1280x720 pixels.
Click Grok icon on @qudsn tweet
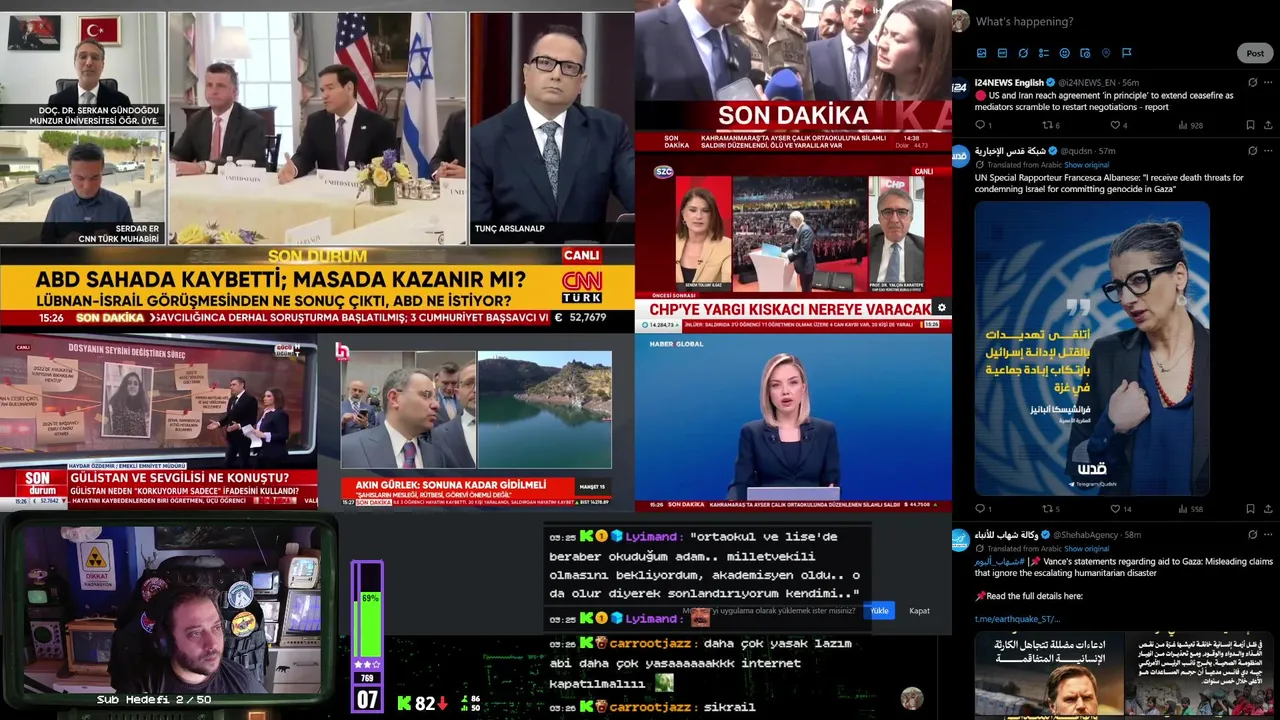pos(1252,151)
